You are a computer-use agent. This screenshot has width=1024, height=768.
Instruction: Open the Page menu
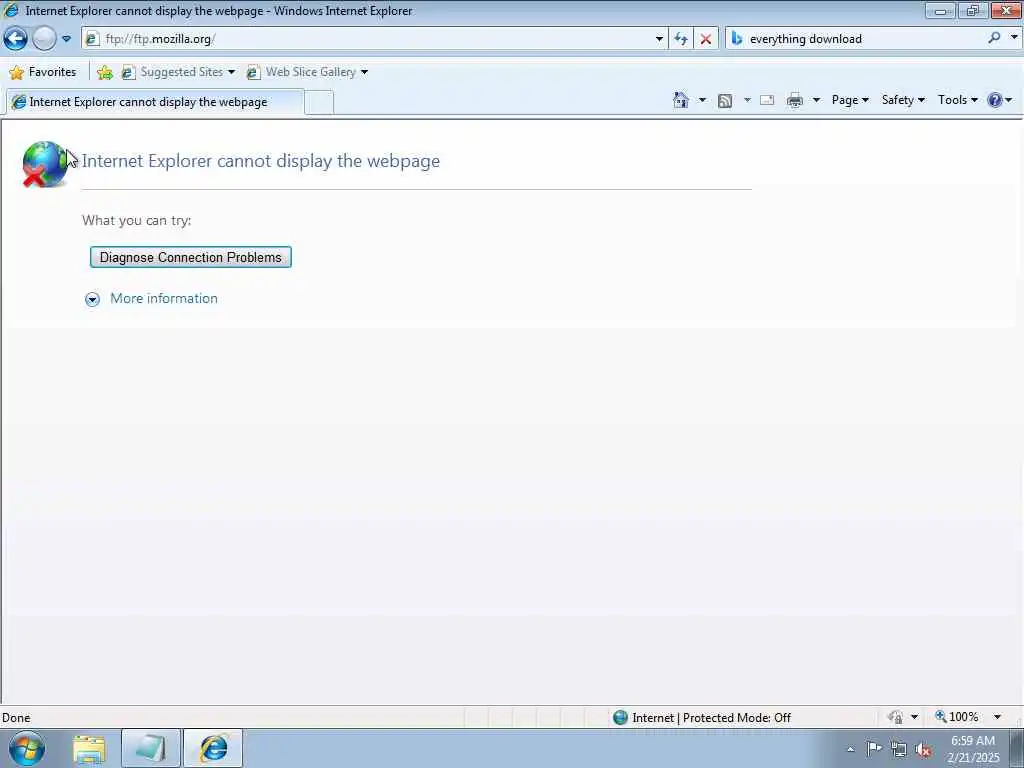(850, 100)
